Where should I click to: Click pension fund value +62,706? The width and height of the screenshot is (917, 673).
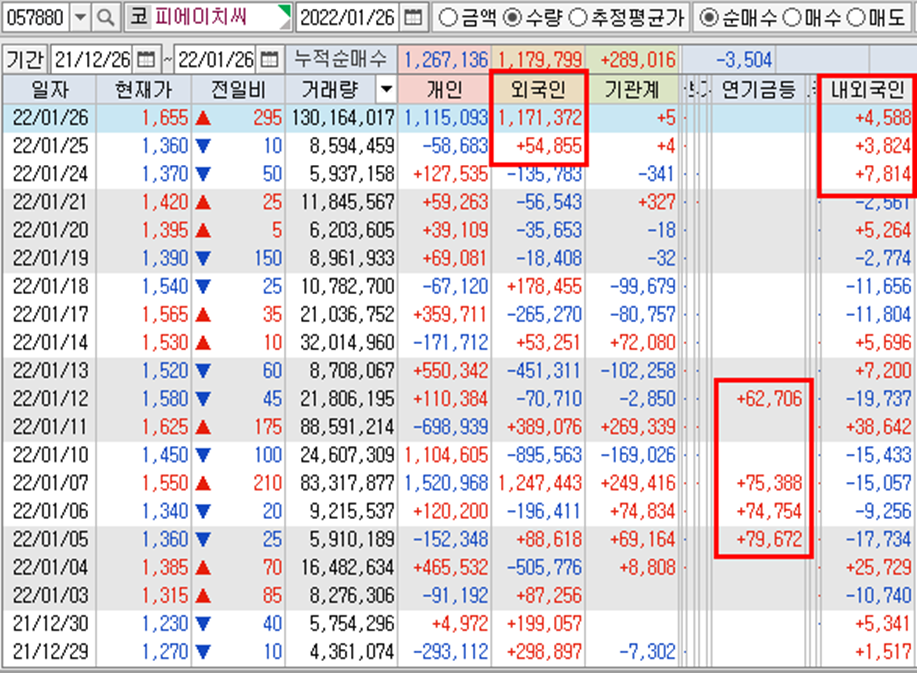[x=769, y=399]
